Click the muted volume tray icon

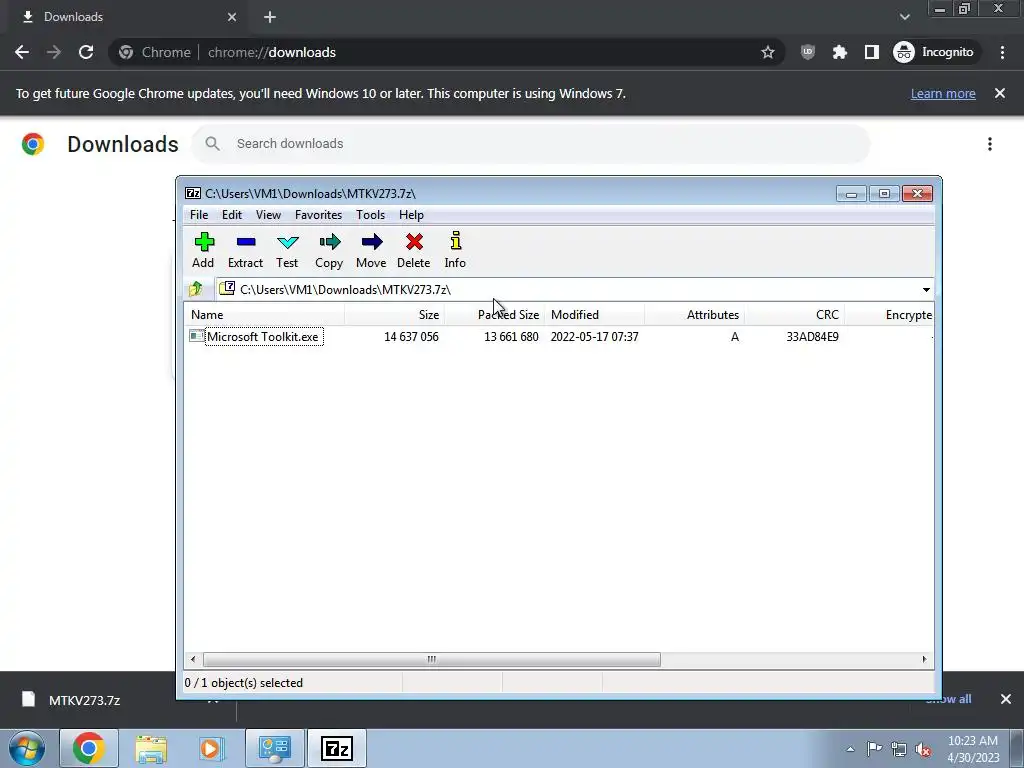tap(923, 749)
